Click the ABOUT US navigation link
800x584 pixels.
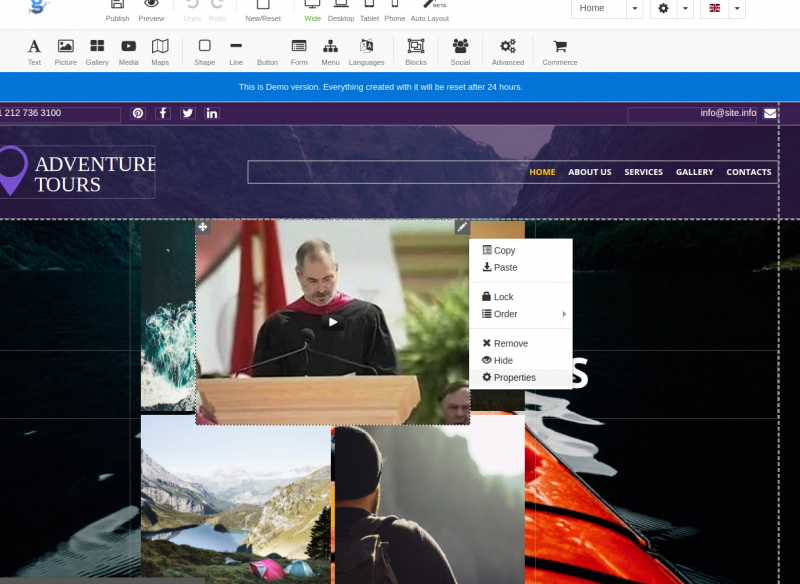pyautogui.click(x=590, y=172)
